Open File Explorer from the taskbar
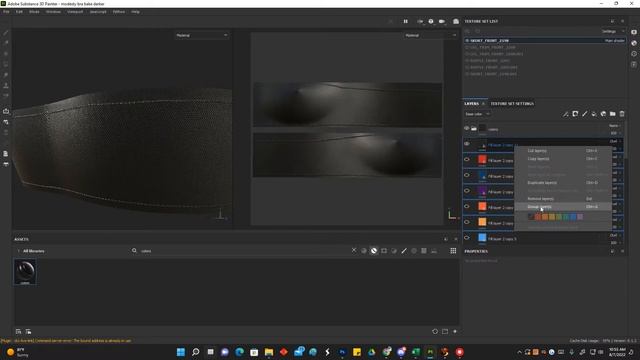Viewport: 640px width, 360px height. click(269, 352)
